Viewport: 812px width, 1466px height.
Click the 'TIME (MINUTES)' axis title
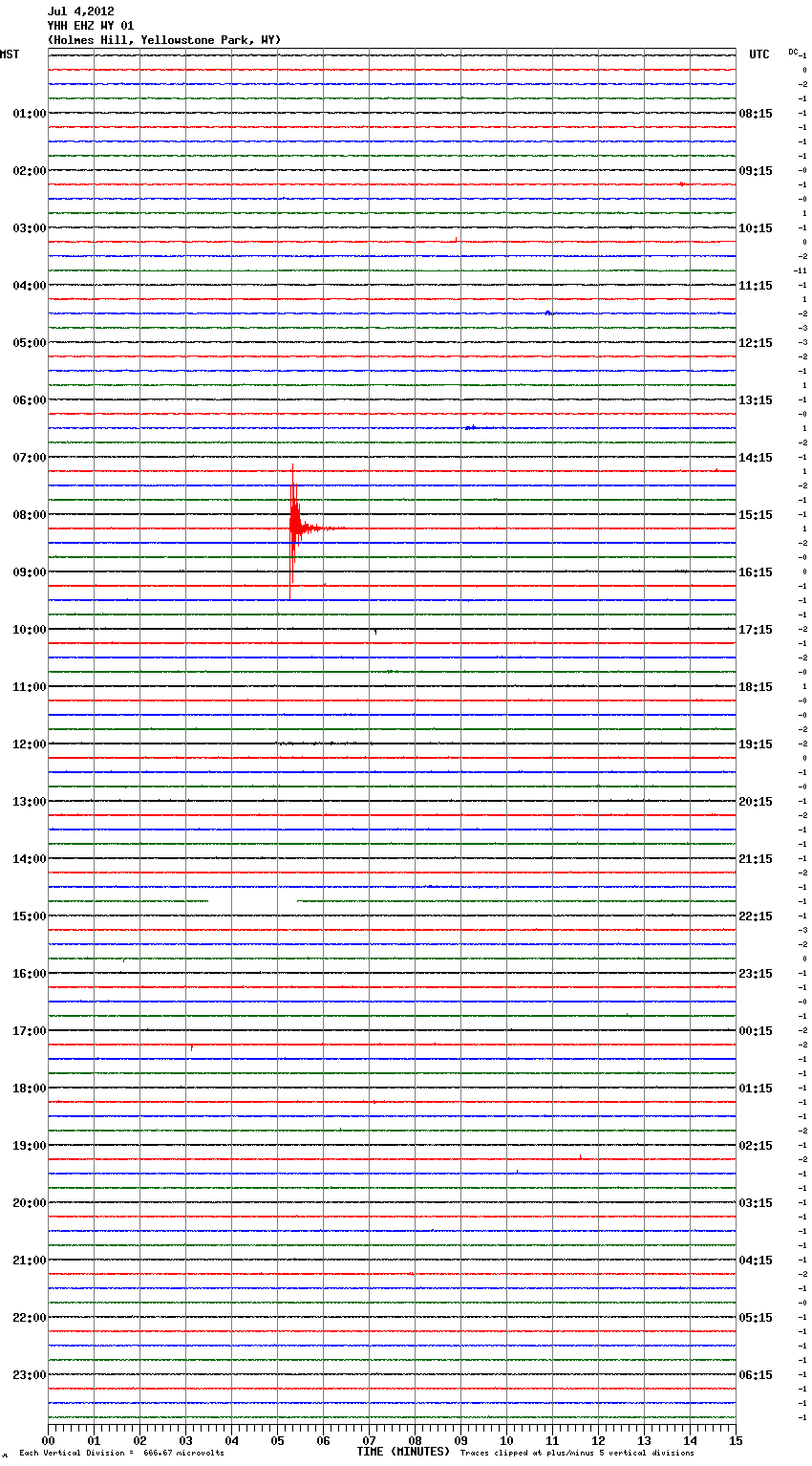[x=403, y=1452]
